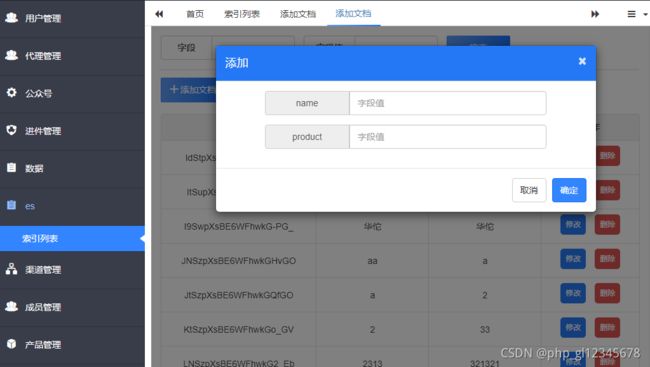Click the clipboard icon beside es
Viewport: 650px width, 367px height.
click(x=11, y=205)
